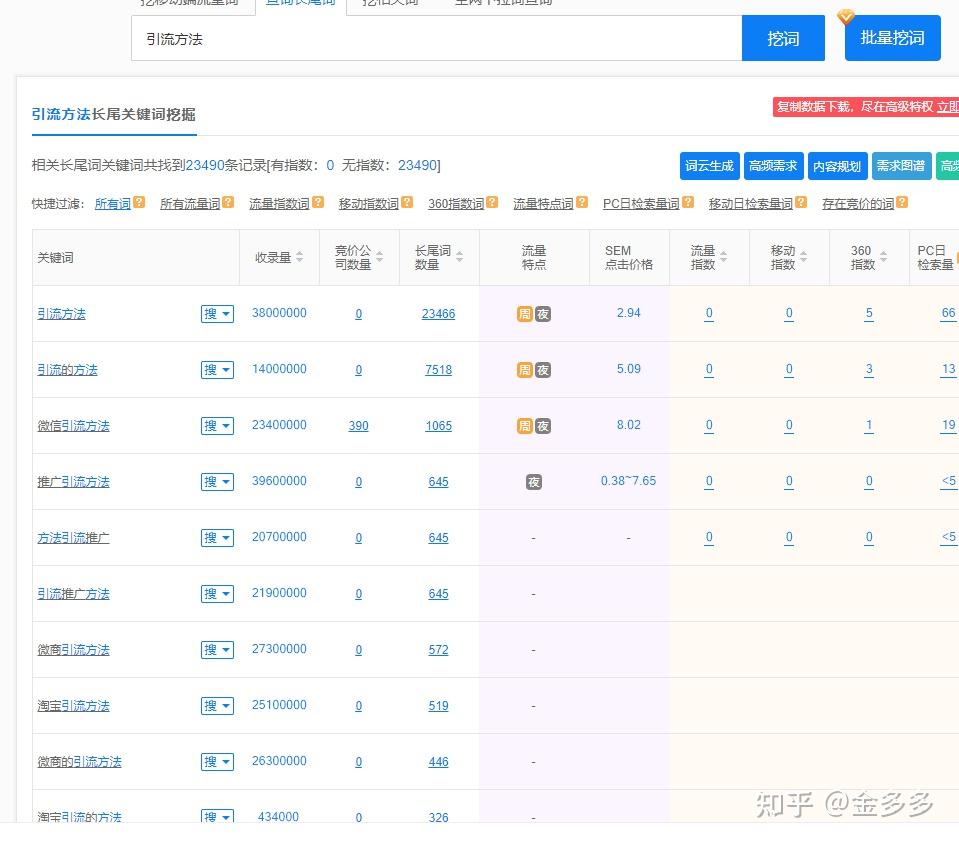This screenshot has height=843, width=959.
Task: Click the 夜 badge in 微信引流方法 row
Action: click(x=543, y=426)
